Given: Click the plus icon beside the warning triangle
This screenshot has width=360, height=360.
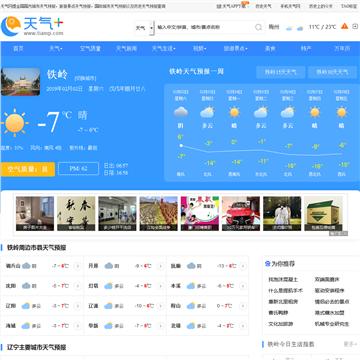Looking at the screenshot, I should pyautogui.click(x=355, y=26).
